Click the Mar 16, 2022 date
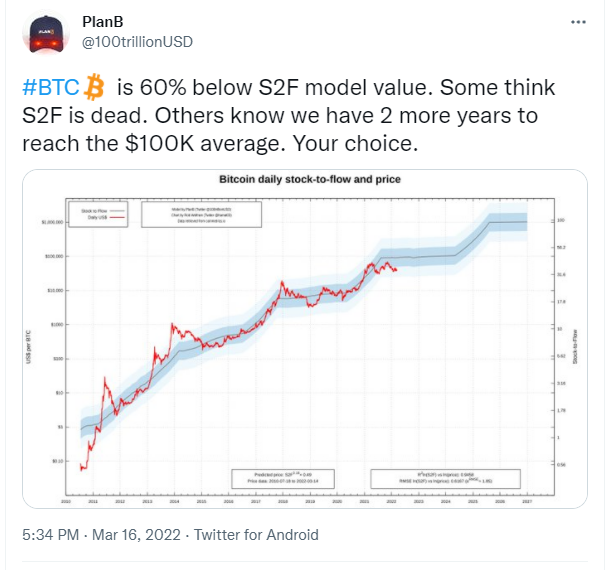The image size is (610, 570). pyautogui.click(x=136, y=535)
